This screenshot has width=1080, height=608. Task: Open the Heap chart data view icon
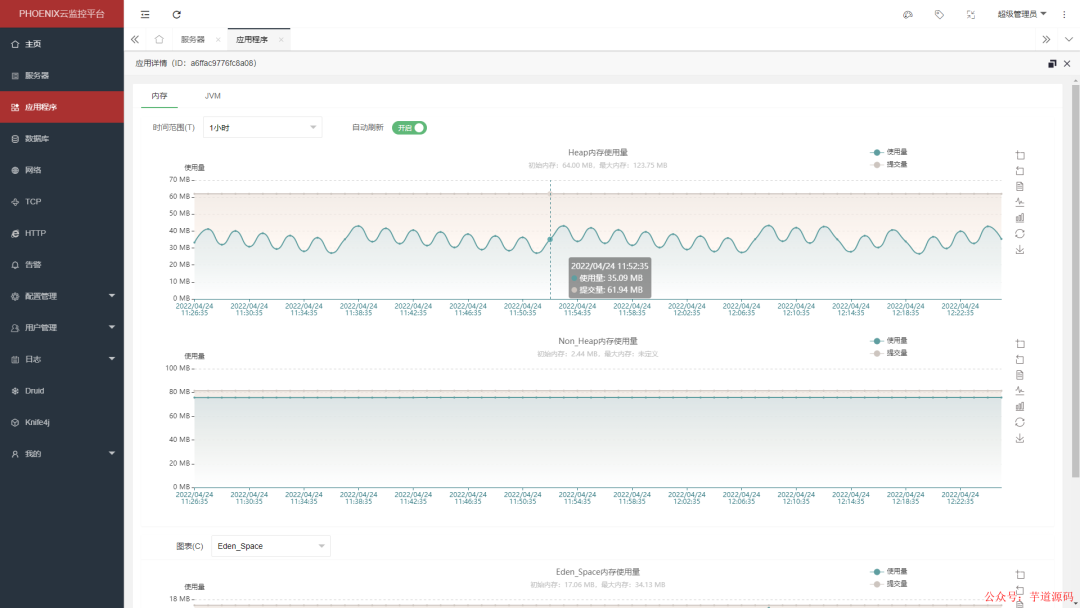point(1020,187)
